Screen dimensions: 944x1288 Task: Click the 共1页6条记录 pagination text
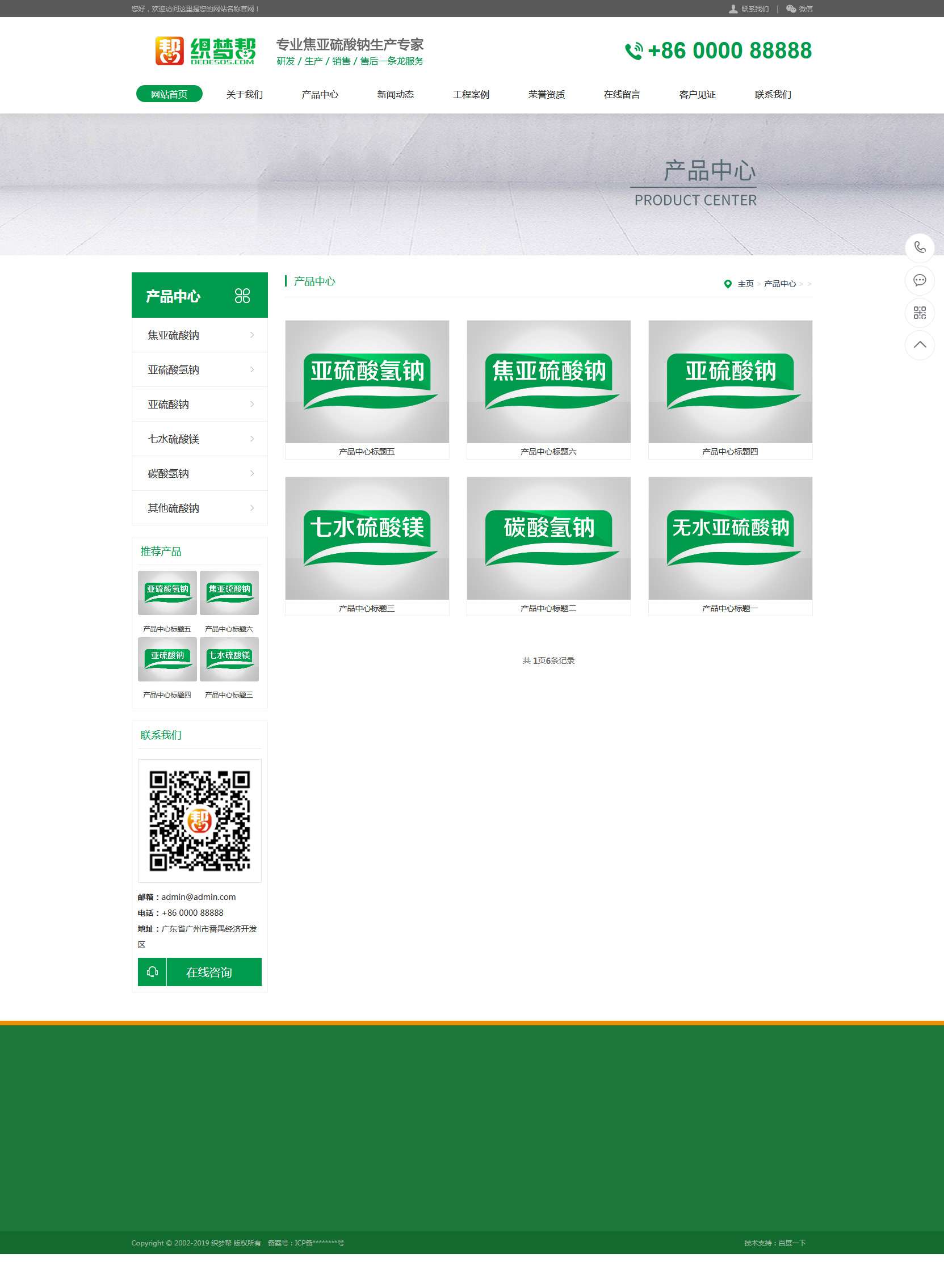pos(548,660)
